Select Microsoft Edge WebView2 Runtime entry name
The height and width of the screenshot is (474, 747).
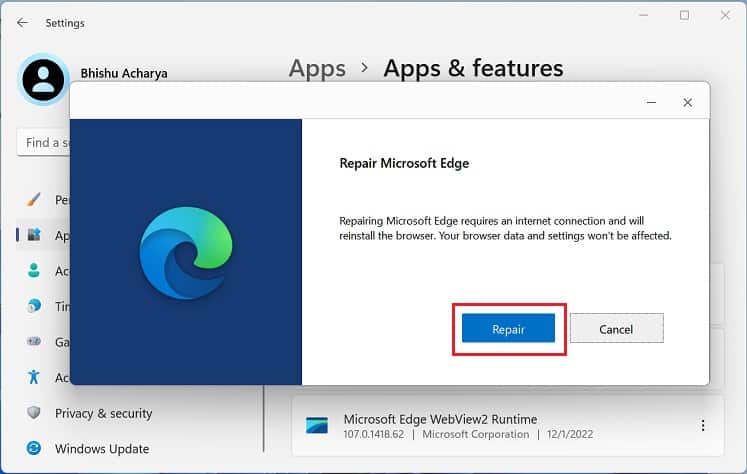click(x=440, y=419)
